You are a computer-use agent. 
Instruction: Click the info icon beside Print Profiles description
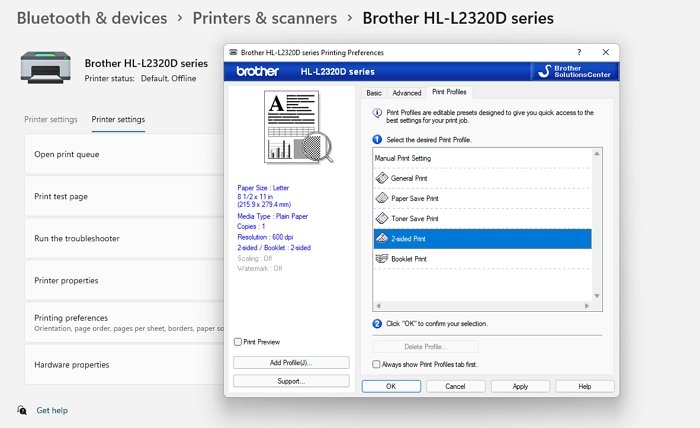coord(377,113)
